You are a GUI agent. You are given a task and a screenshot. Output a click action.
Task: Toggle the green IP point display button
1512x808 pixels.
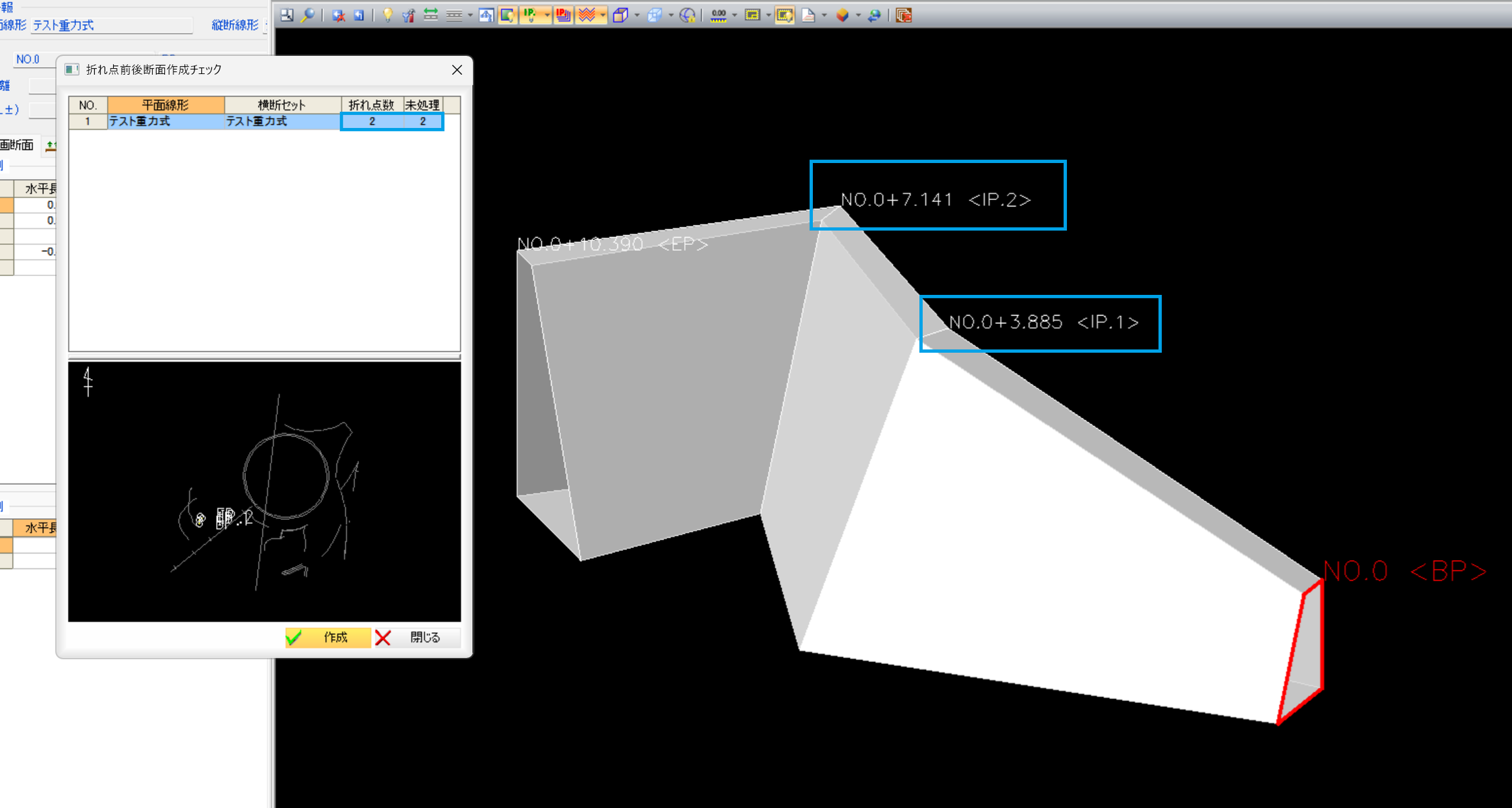[x=531, y=15]
